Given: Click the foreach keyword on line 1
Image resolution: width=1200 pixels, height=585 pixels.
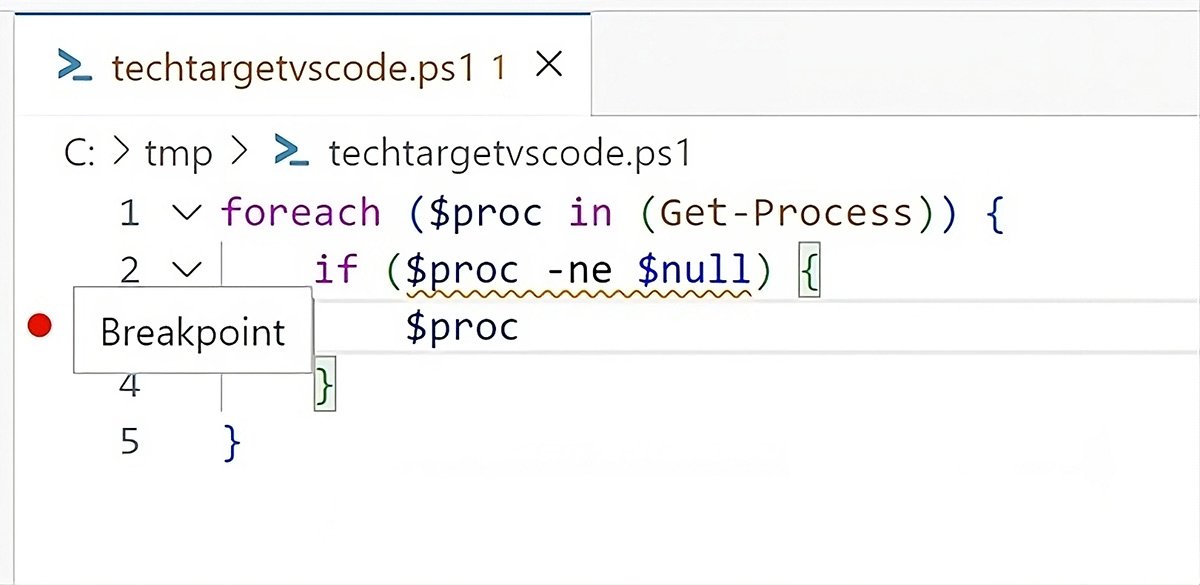Looking at the screenshot, I should coord(301,213).
